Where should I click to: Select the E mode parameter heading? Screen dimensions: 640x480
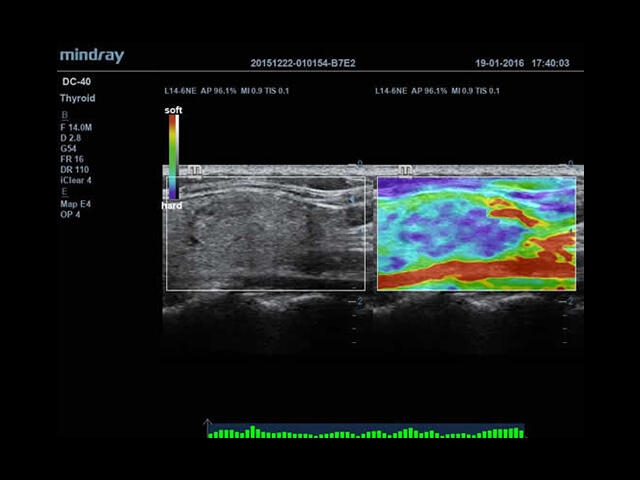tap(65, 192)
